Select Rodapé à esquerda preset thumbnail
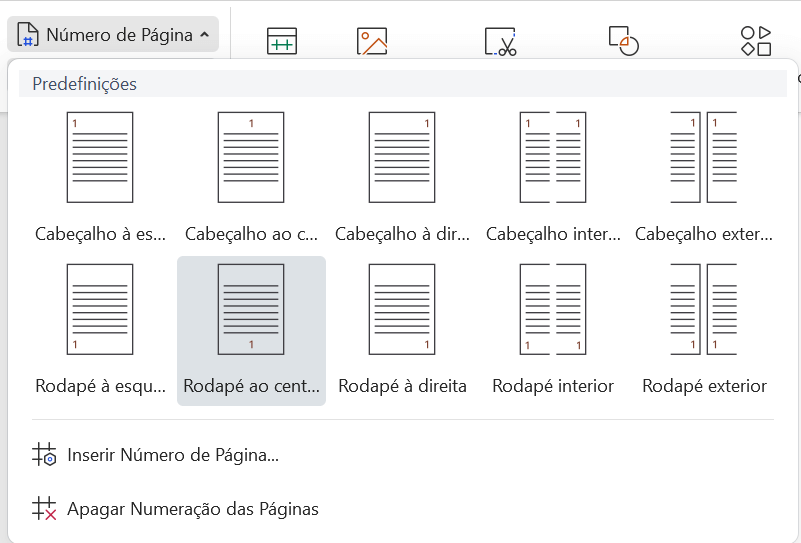The height and width of the screenshot is (543, 801). coord(100,309)
